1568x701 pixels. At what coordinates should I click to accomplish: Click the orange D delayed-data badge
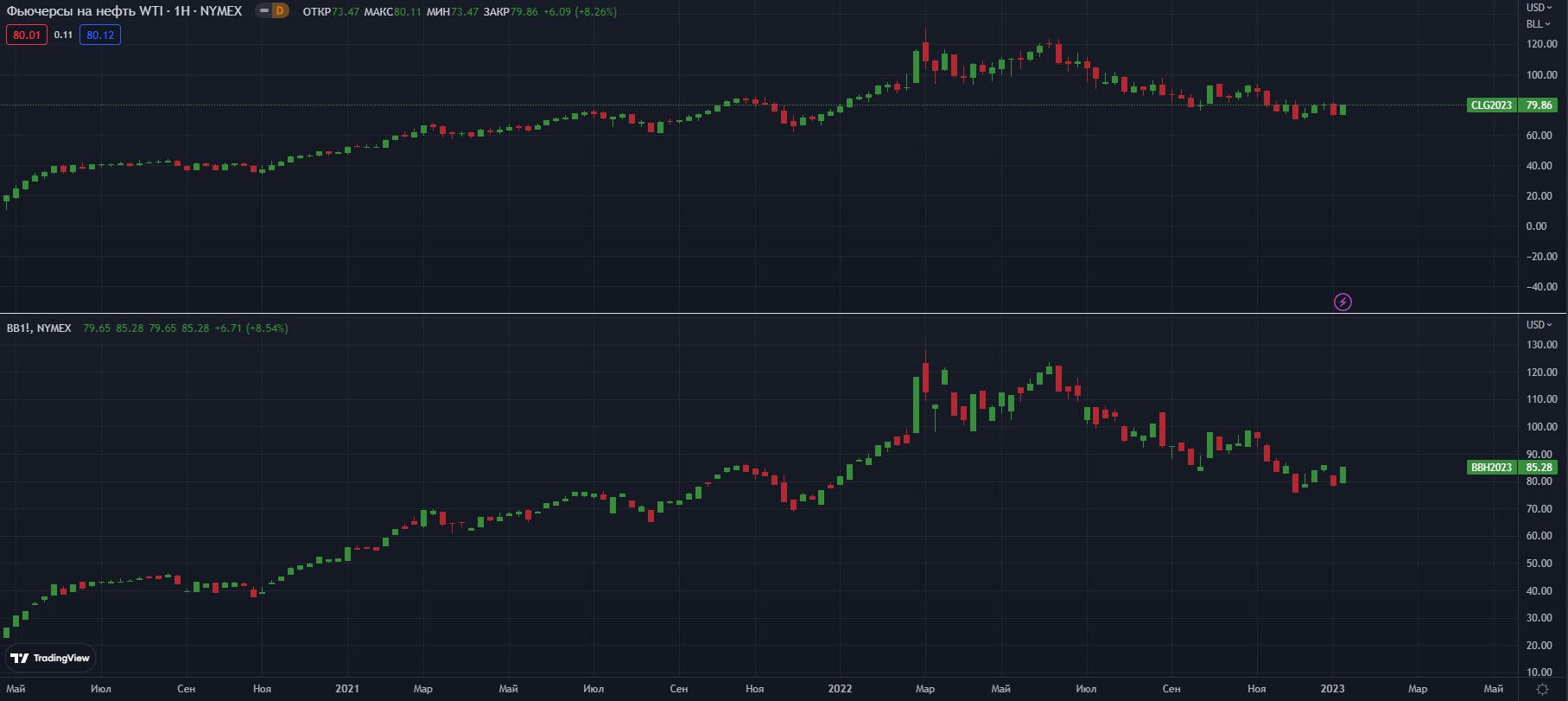click(279, 11)
